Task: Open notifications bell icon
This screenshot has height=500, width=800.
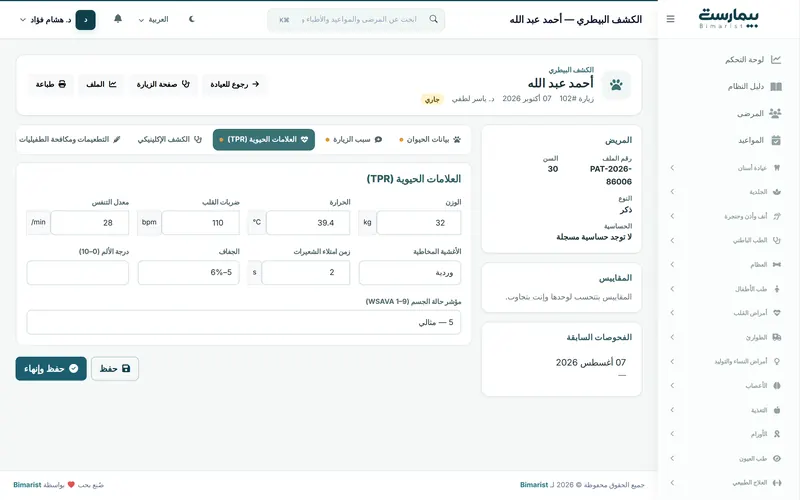Action: pyautogui.click(x=118, y=19)
